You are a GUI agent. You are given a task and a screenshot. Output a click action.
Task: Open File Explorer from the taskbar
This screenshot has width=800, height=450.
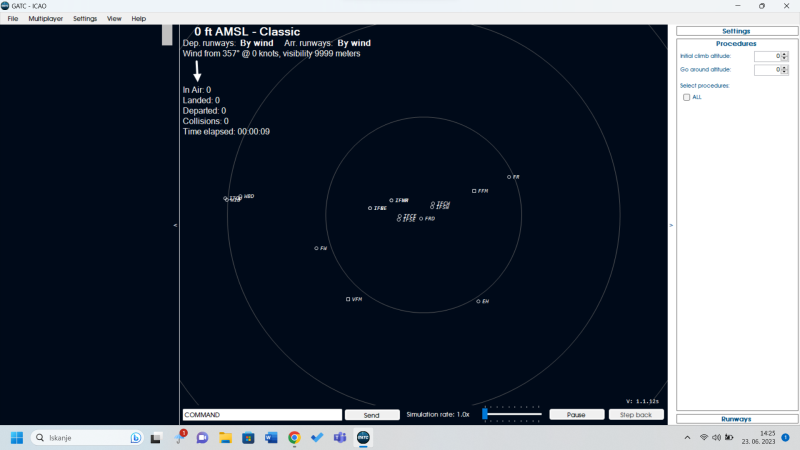click(x=225, y=438)
